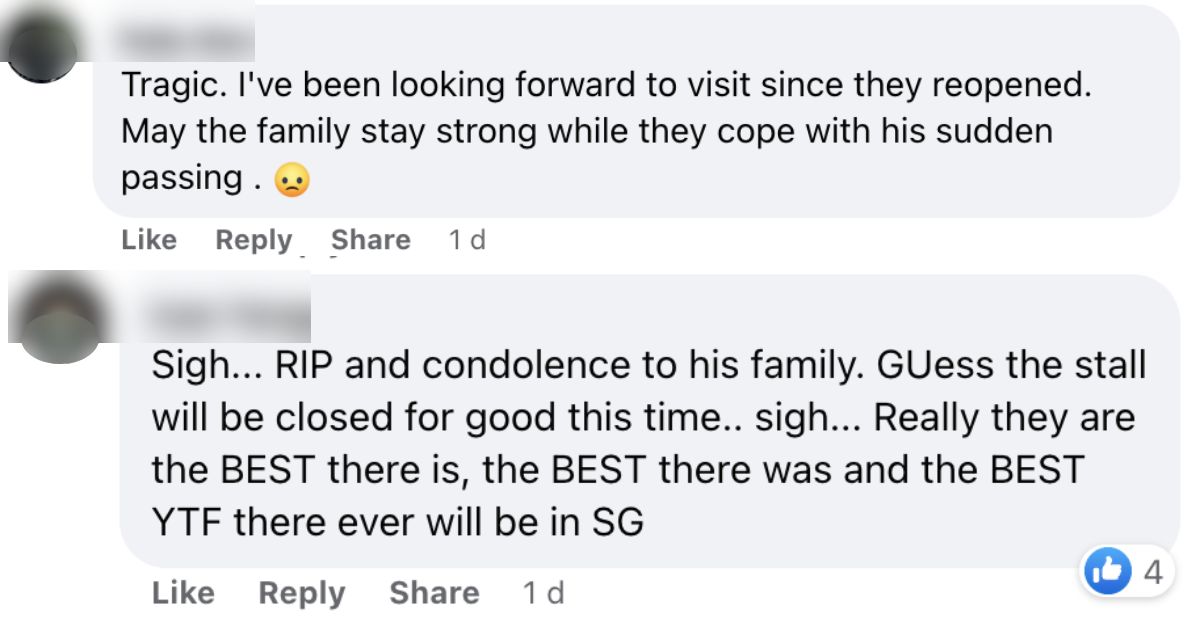Image resolution: width=1200 pixels, height=620 pixels.
Task: Click the "YTF there ever will be in SG" line
Action: point(397,522)
